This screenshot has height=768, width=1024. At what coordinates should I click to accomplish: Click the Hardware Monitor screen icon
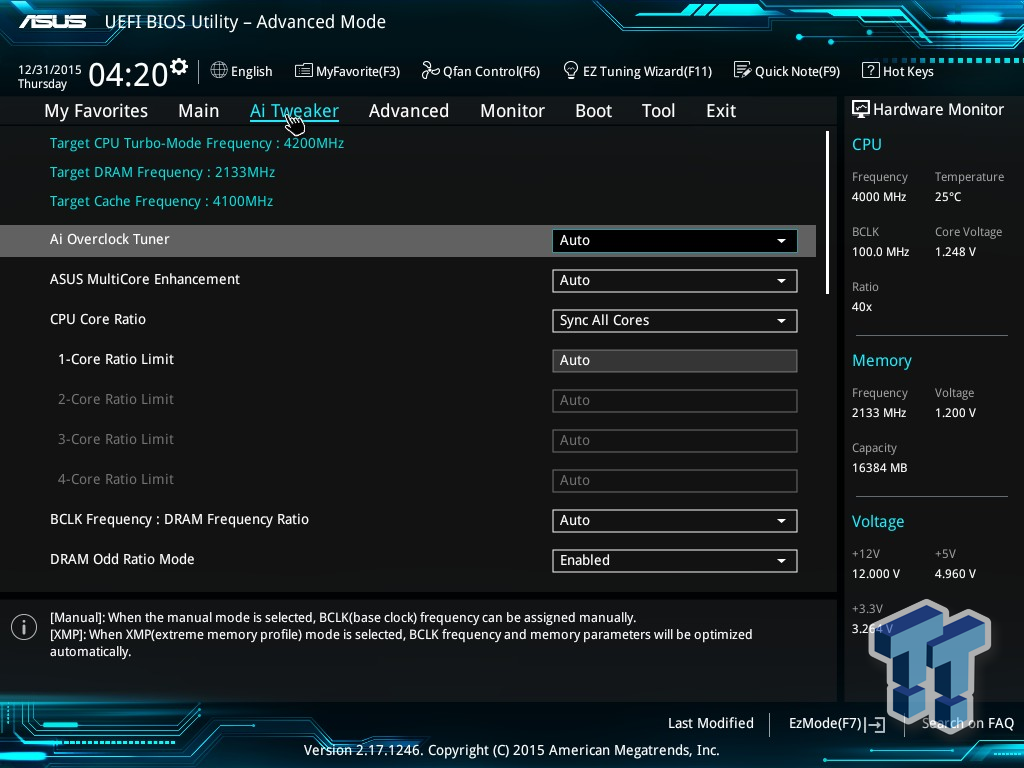[x=861, y=109]
